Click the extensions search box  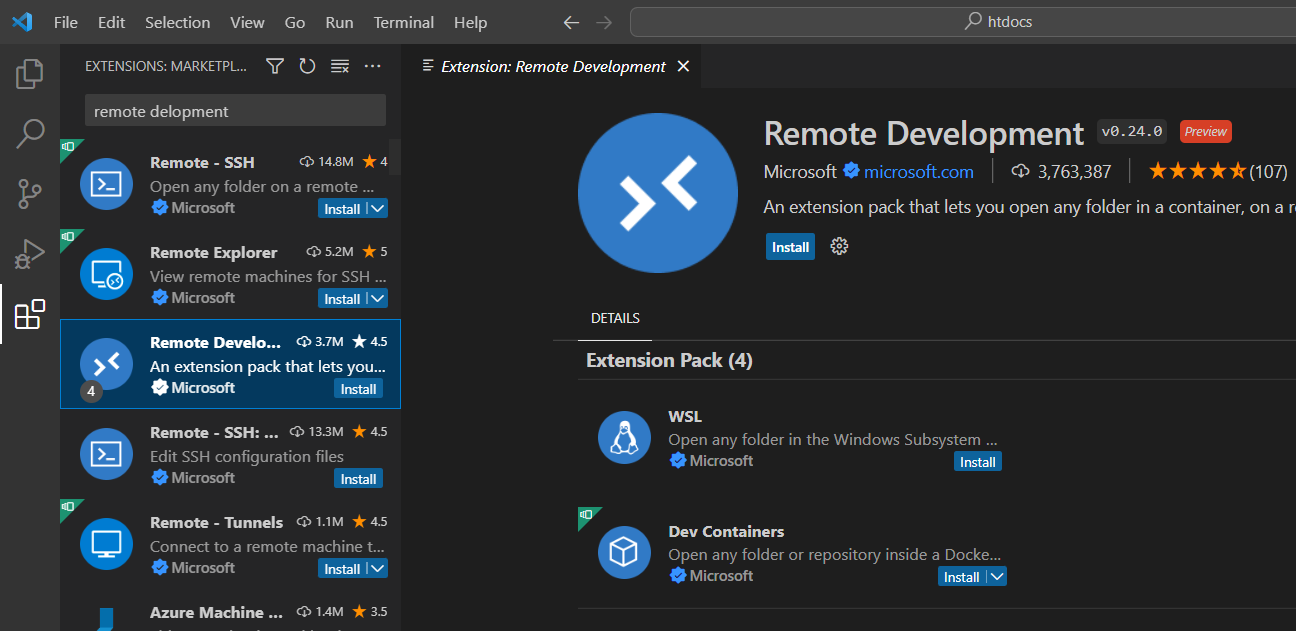[x=235, y=111]
